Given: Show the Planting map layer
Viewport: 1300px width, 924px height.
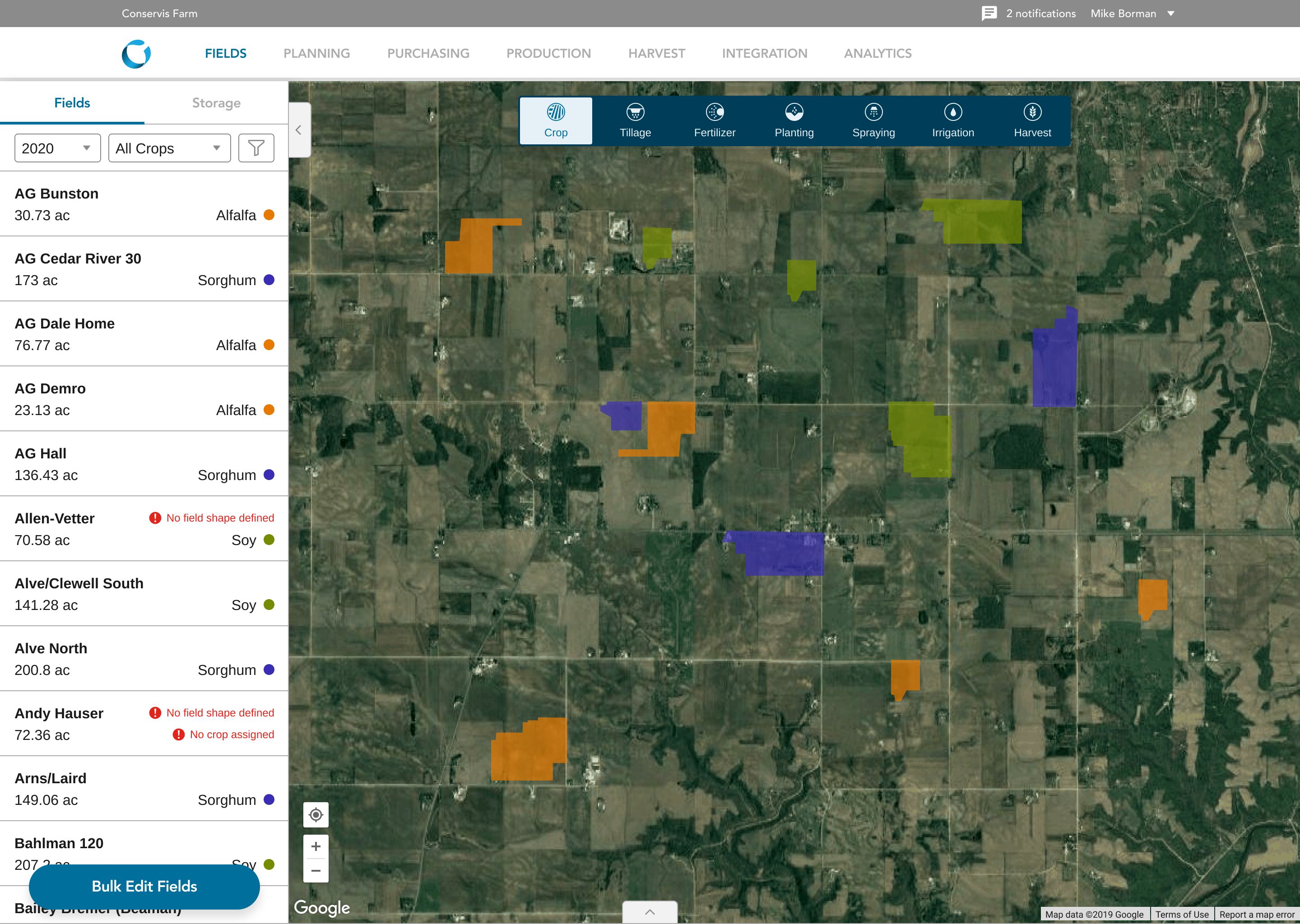Looking at the screenshot, I should click(794, 120).
